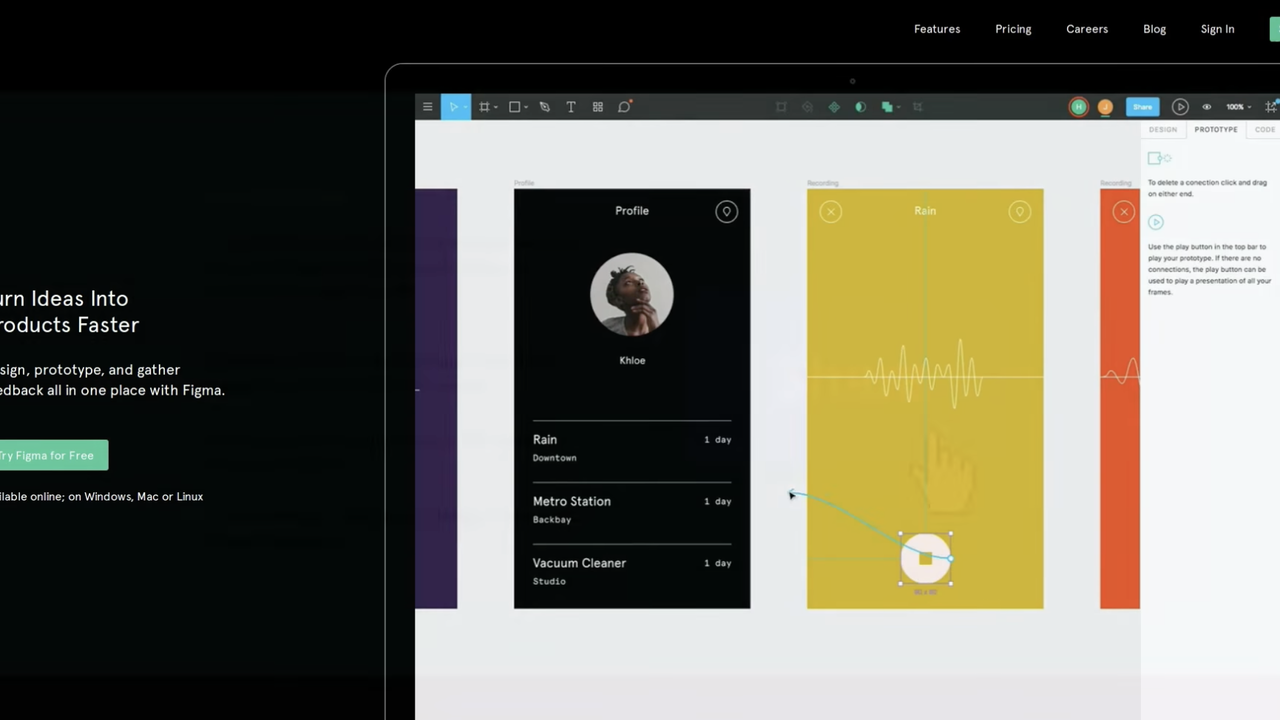Viewport: 1280px width, 720px height.
Task: Toggle the hotspot circle on the Profile frame
Action: click(726, 211)
